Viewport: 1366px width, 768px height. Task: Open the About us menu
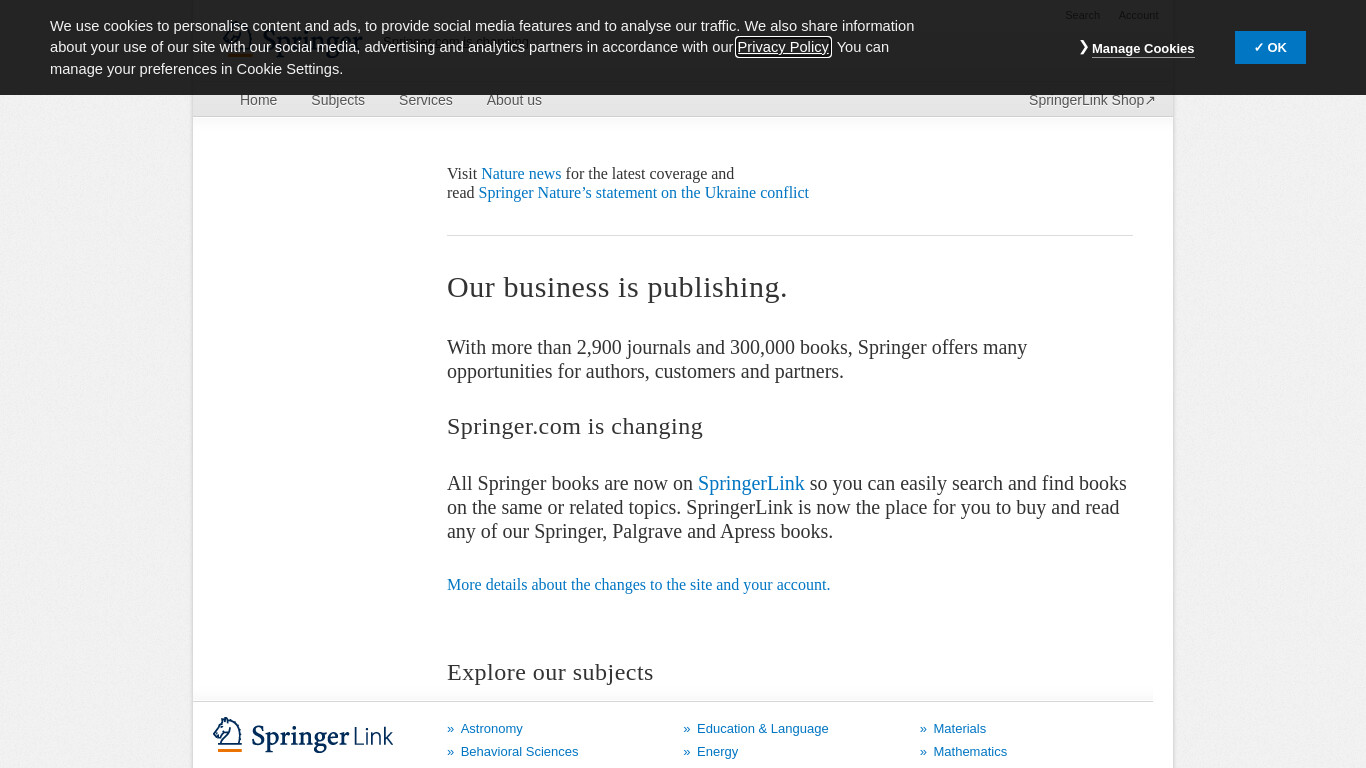coord(514,100)
